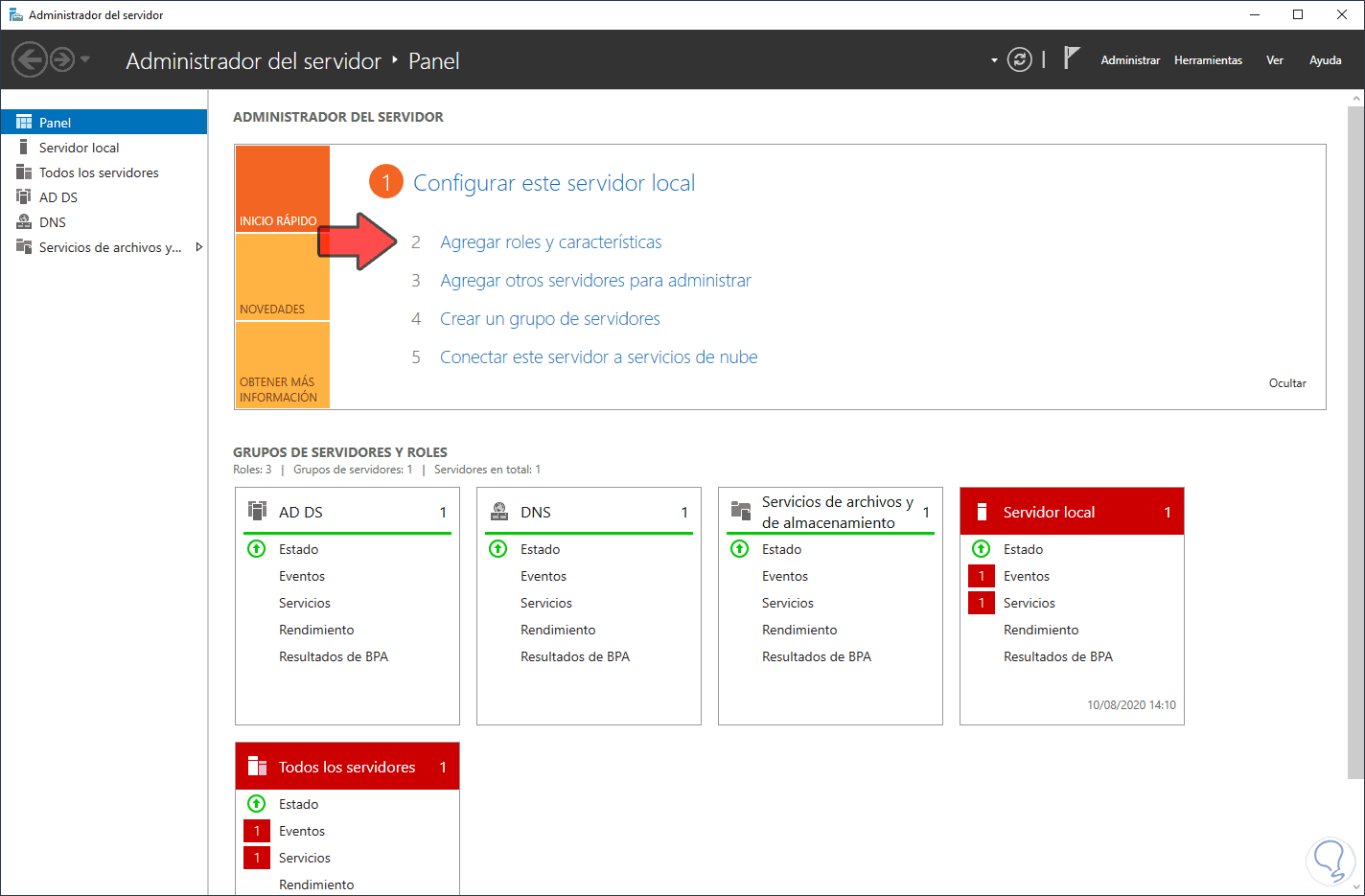Open the Herramientas menu
The image size is (1365, 896).
click(x=1208, y=60)
